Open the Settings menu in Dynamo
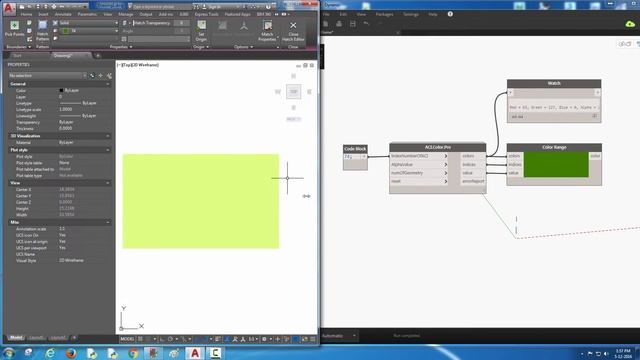This screenshot has width=640, height=360. [411, 14]
